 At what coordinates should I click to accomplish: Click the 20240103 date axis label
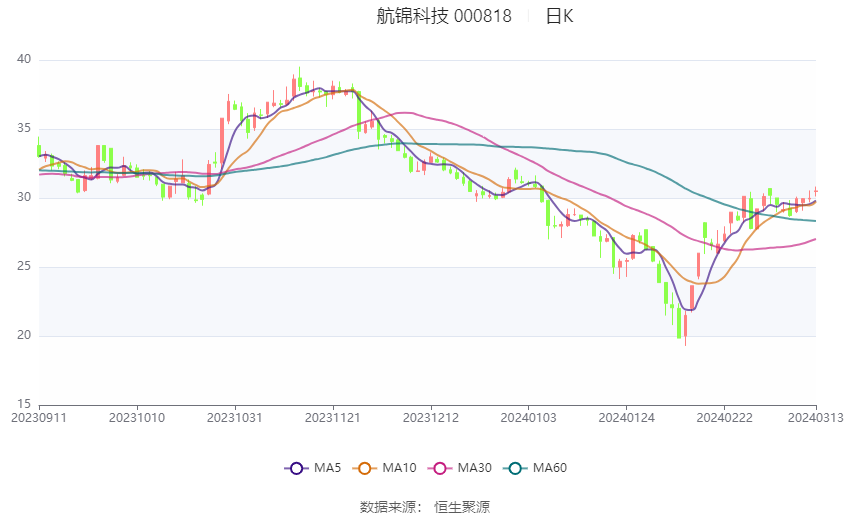point(527,416)
